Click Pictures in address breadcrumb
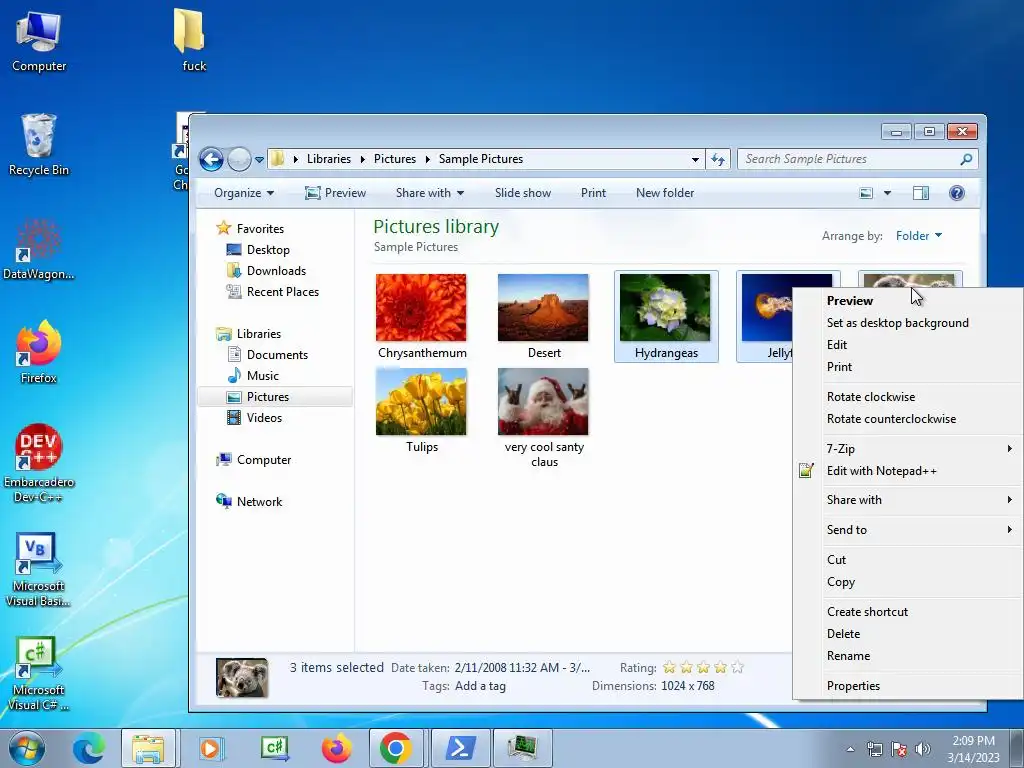 click(394, 159)
